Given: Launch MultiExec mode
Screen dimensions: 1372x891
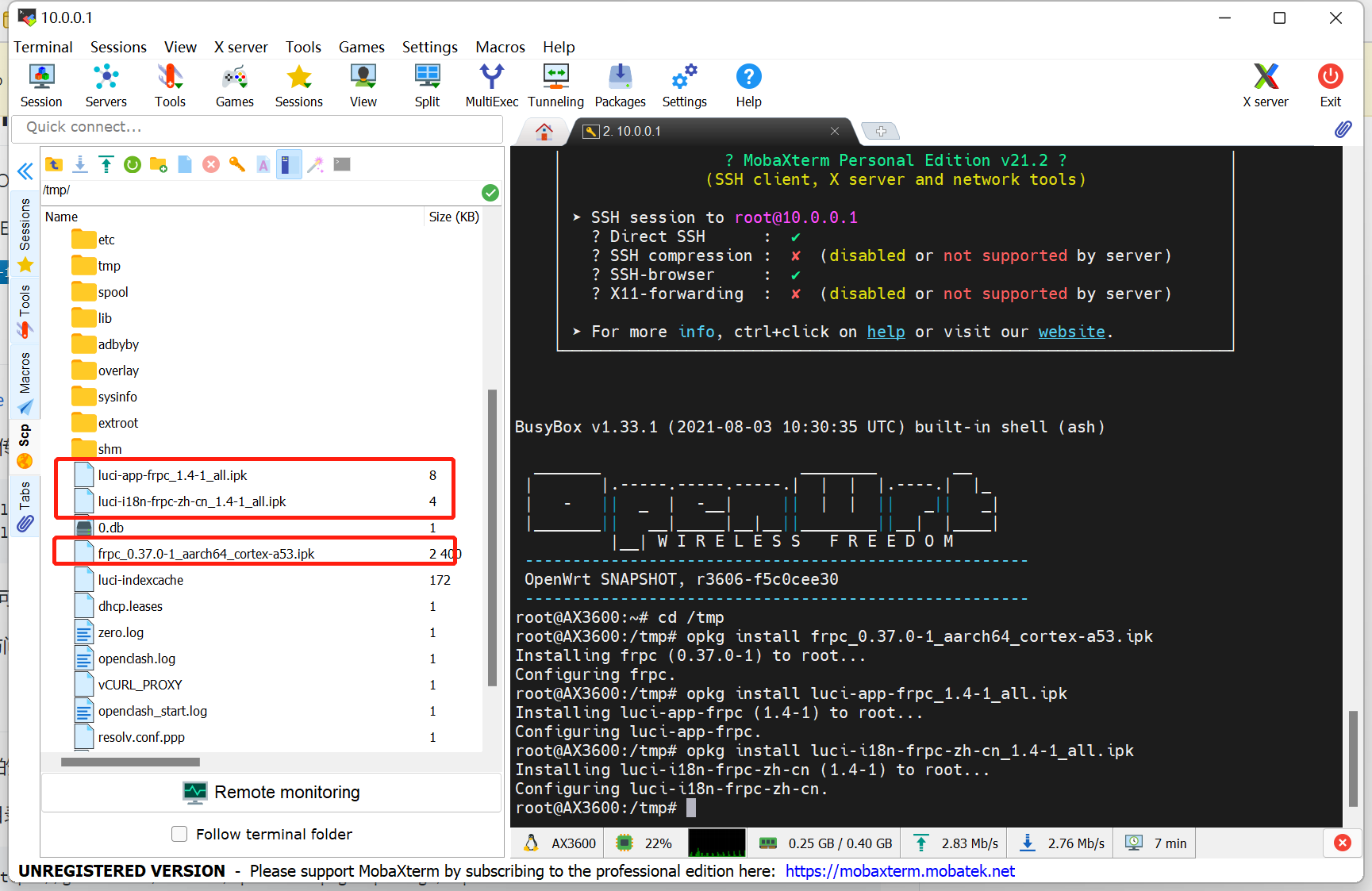Looking at the screenshot, I should [x=492, y=86].
